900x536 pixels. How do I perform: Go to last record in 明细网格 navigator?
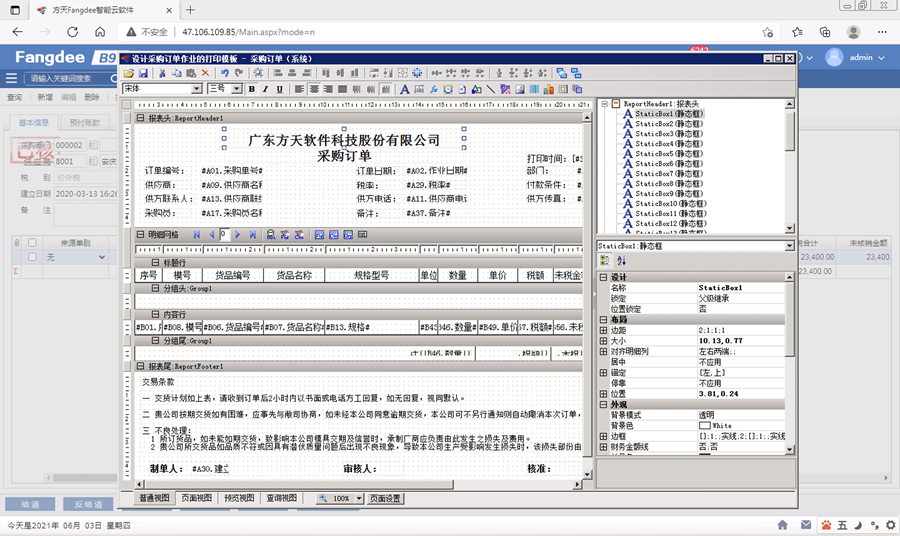tap(253, 235)
